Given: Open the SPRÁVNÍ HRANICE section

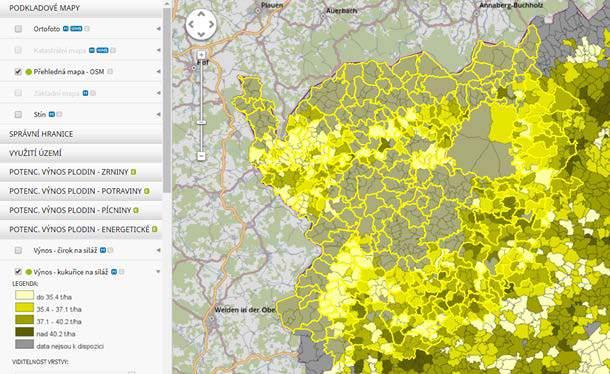Looking at the screenshot, I should tap(81, 134).
